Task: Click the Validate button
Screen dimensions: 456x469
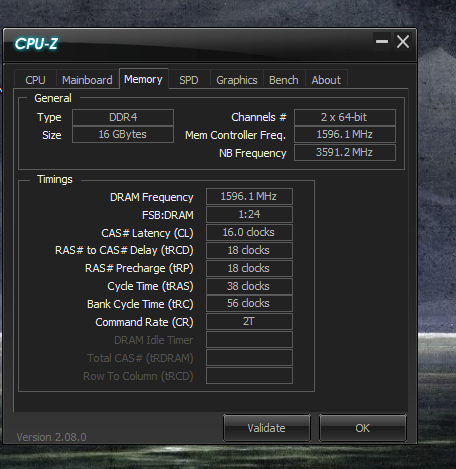Action: (267, 428)
